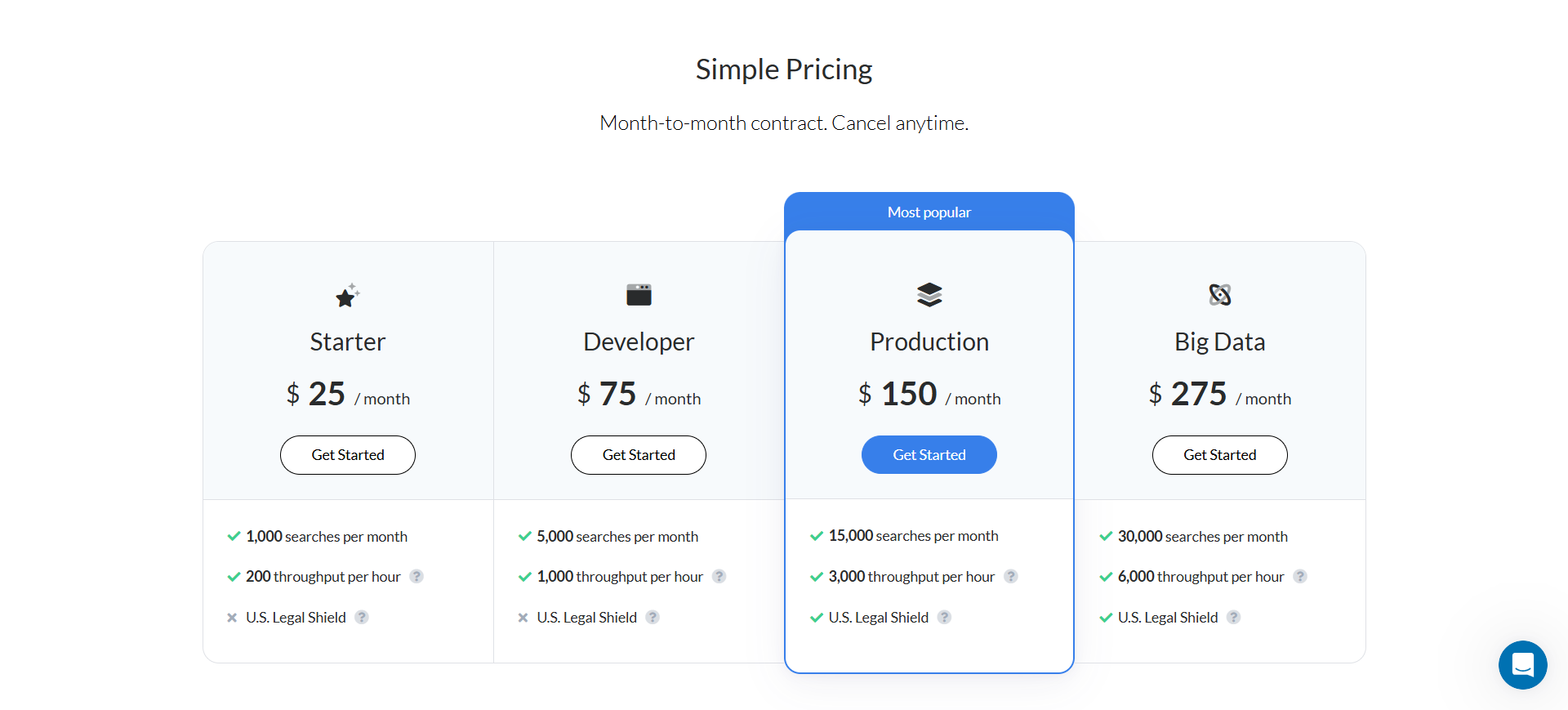Show help for Big Data throughput

coord(1300,576)
